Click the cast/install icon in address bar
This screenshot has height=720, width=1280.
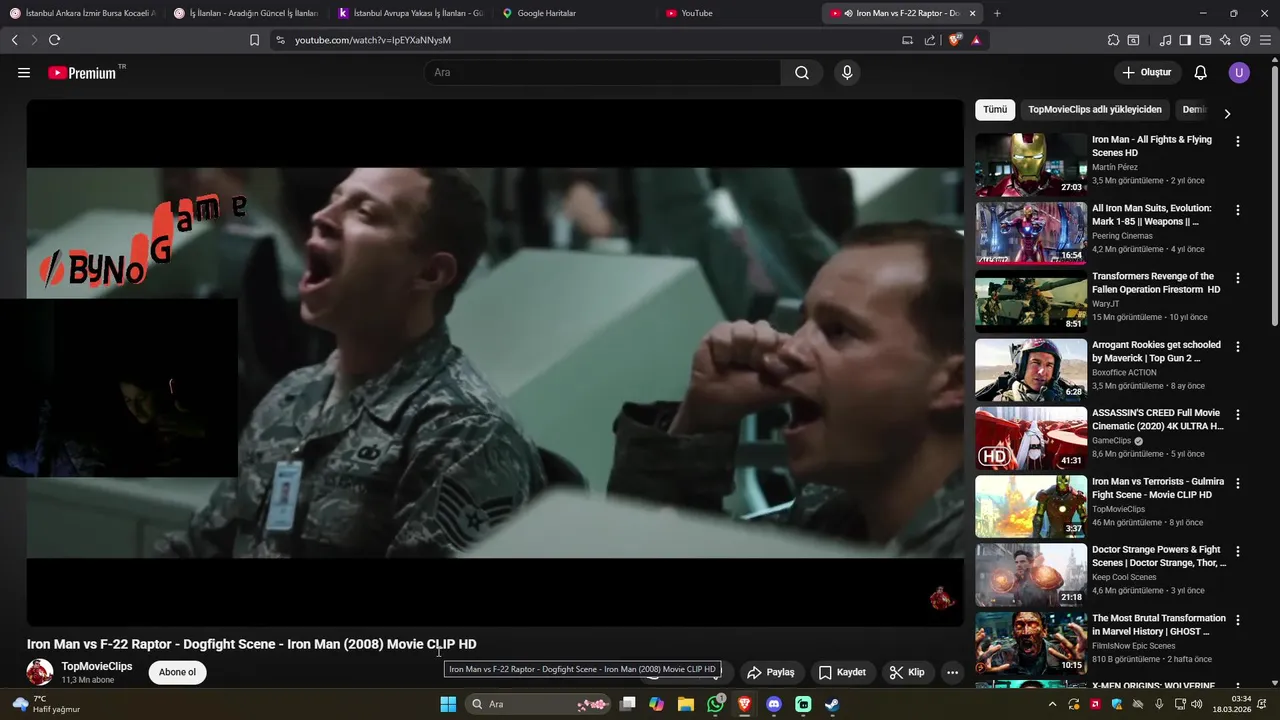click(x=907, y=40)
